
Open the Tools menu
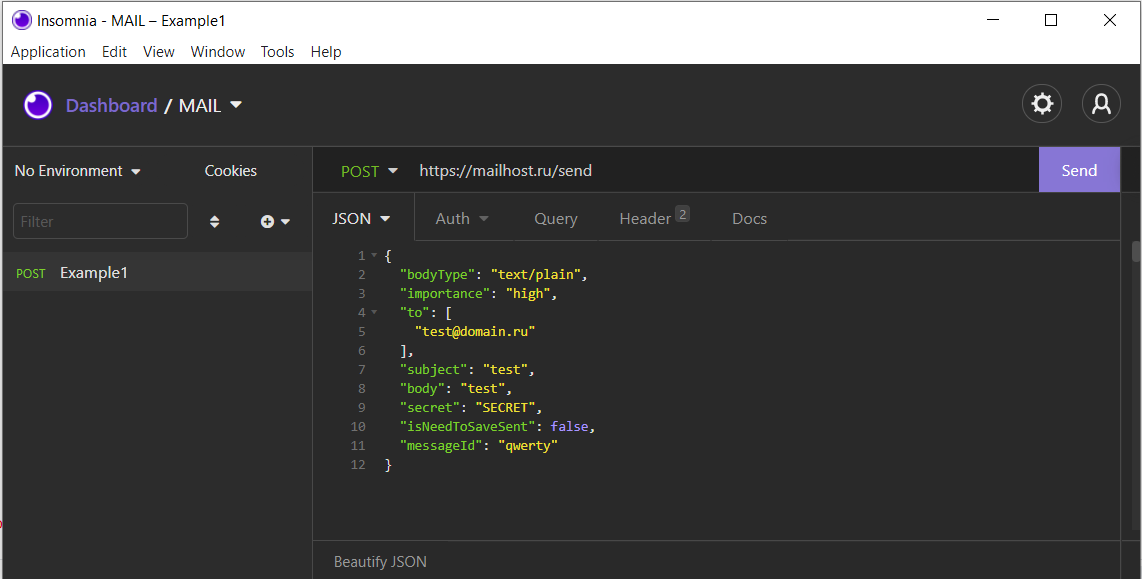point(277,51)
